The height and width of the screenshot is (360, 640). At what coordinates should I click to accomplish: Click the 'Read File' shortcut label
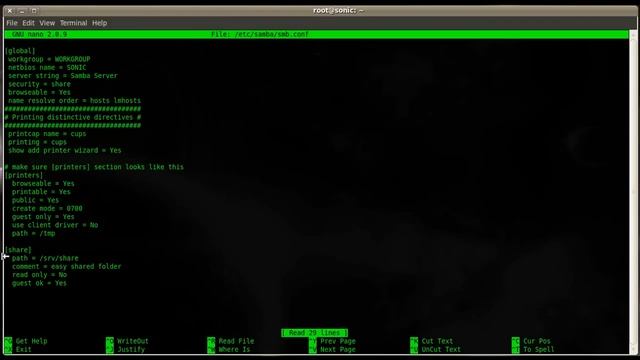(236, 341)
